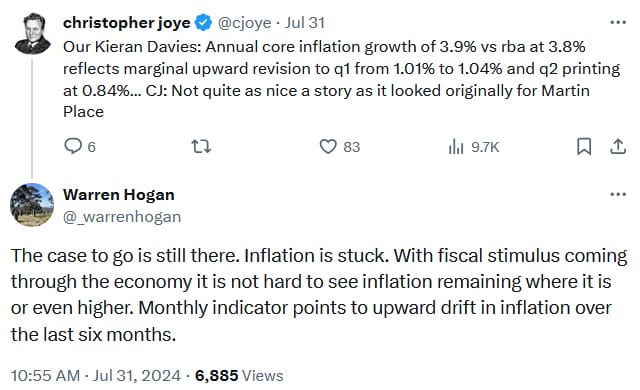The width and height of the screenshot is (640, 390).
Task: Open replies on christopher joye's tweet
Action: point(80,146)
